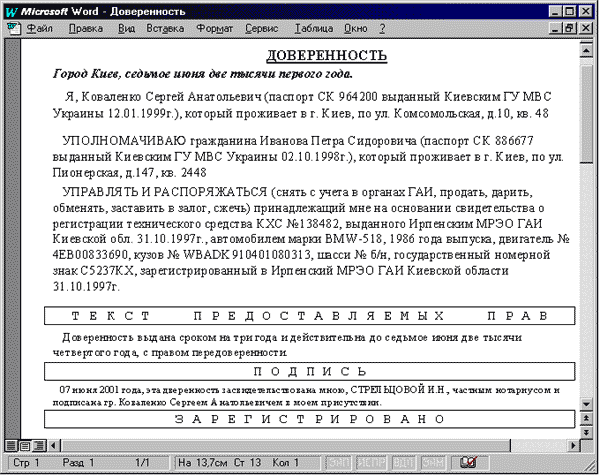Open the ? help menu
The height and width of the screenshot is (476, 600).
click(382, 29)
